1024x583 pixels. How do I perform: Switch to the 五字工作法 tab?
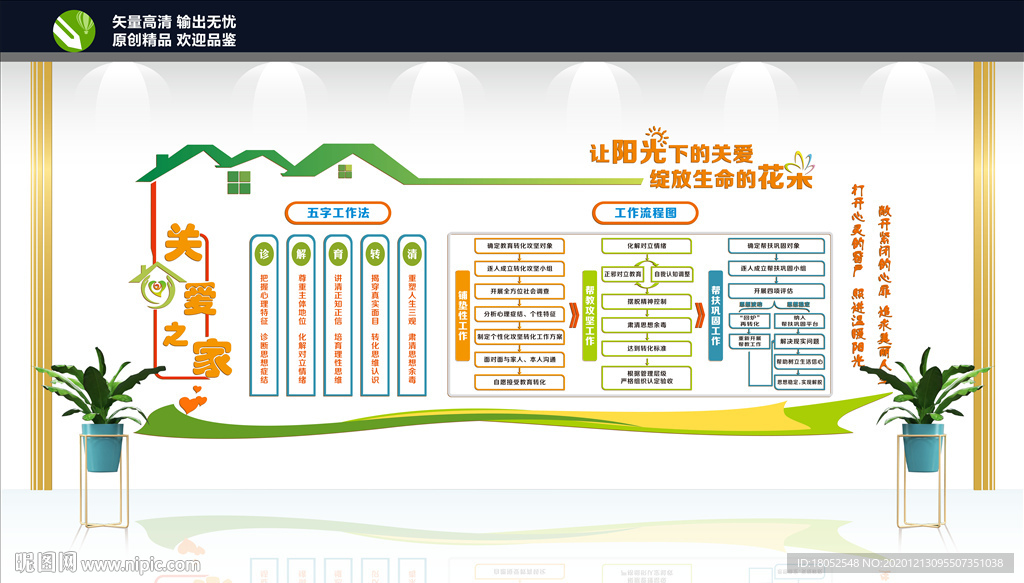339,212
